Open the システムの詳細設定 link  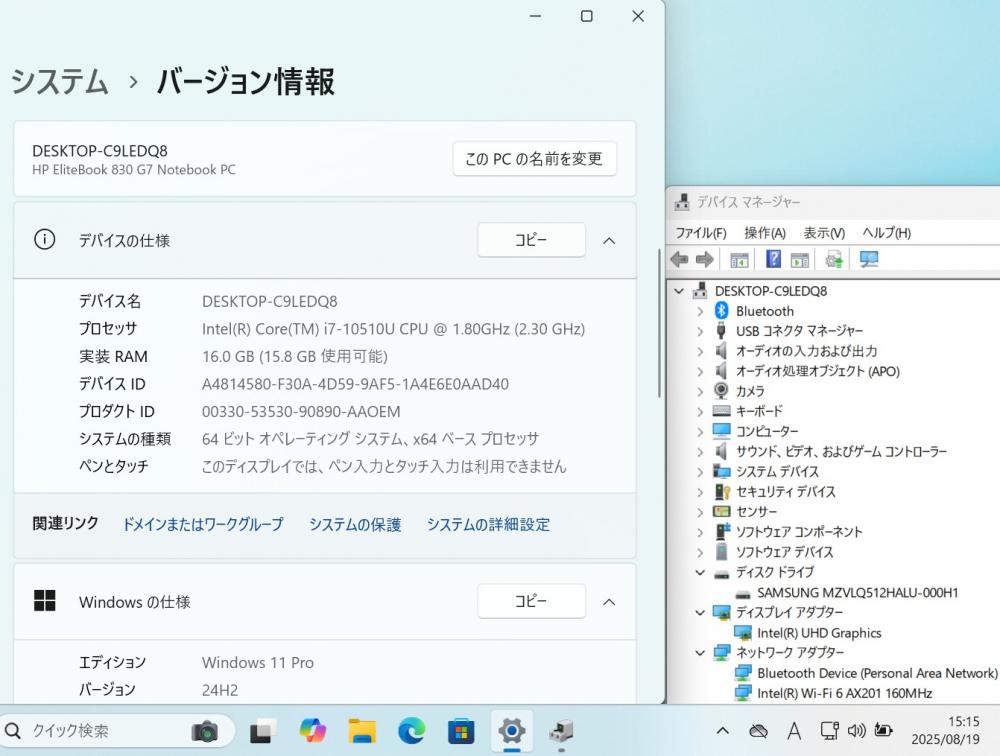tap(489, 524)
